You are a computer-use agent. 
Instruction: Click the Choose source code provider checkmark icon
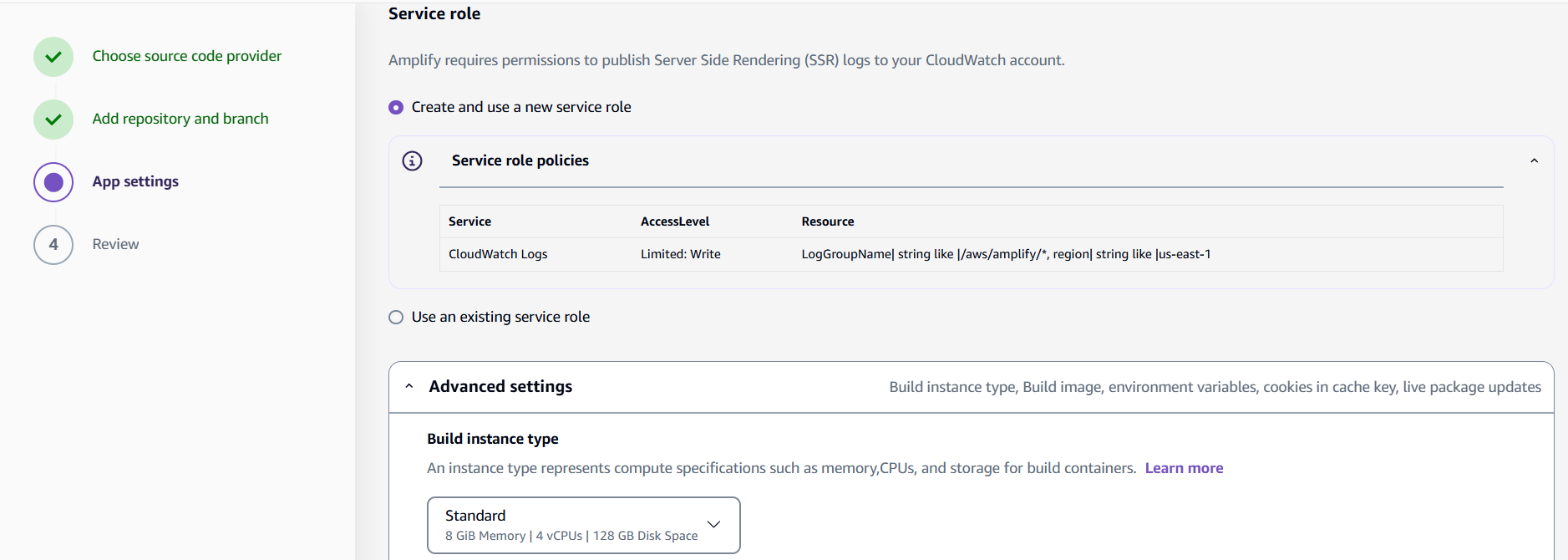click(53, 57)
